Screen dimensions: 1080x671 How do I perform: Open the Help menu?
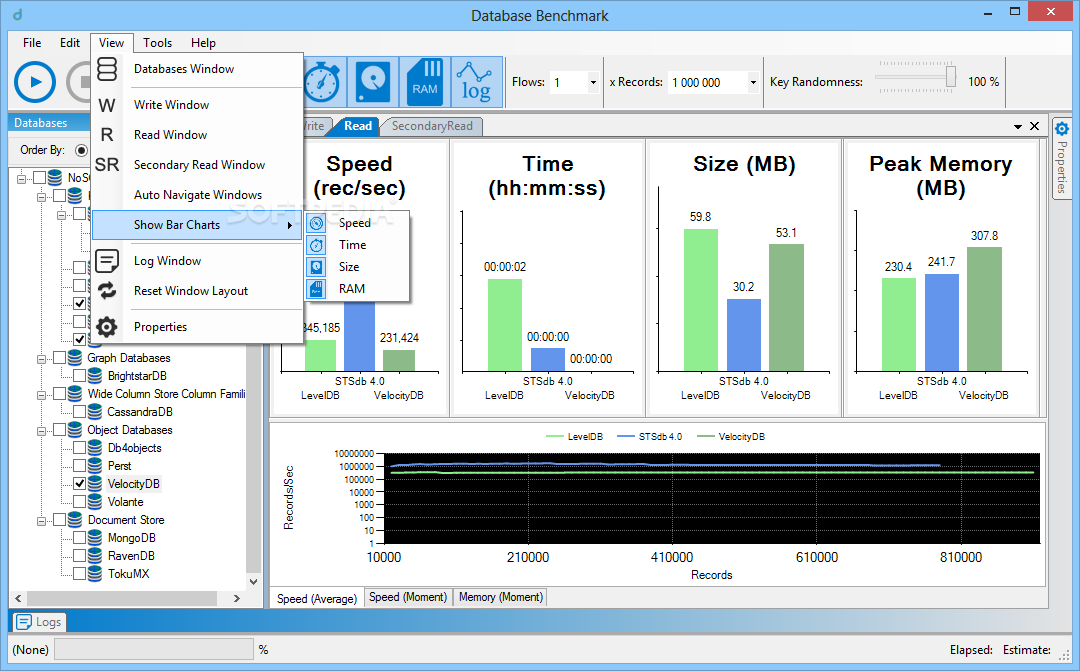[203, 43]
